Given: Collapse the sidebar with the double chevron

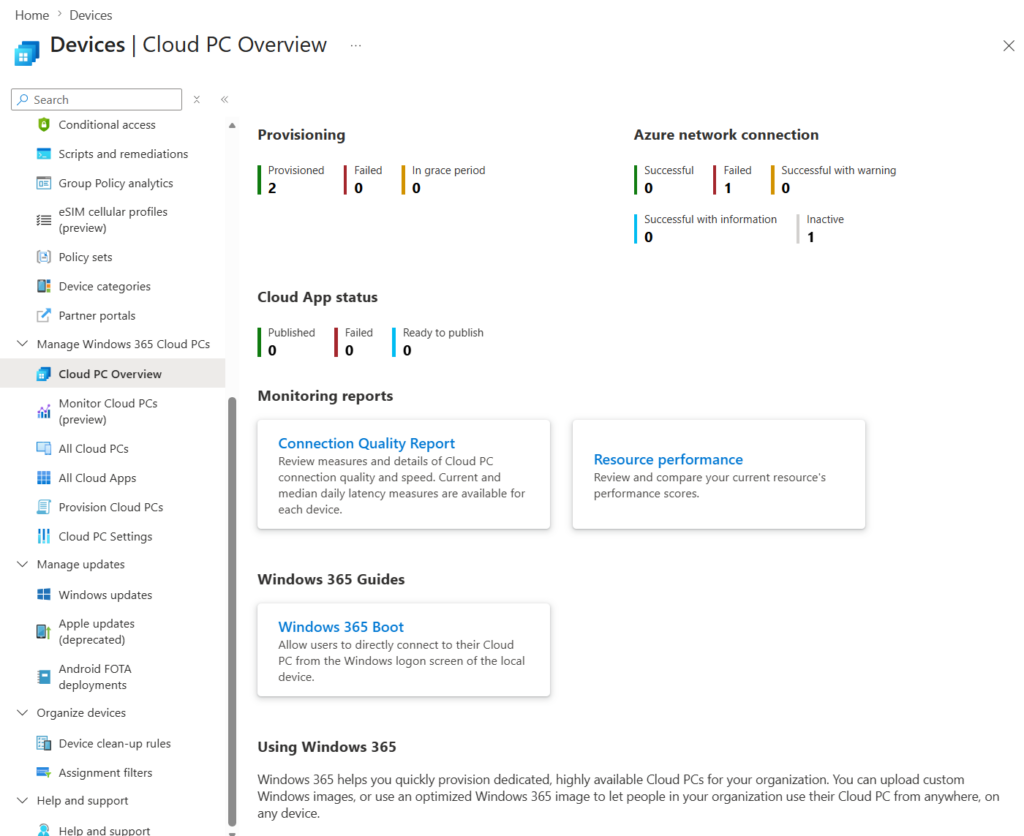Looking at the screenshot, I should tap(224, 99).
